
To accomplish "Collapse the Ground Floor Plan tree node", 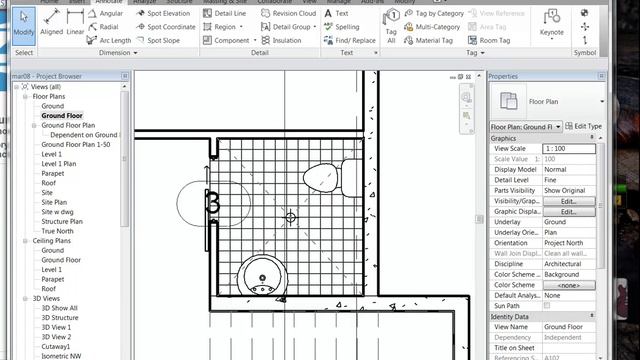I will pos(34,125).
